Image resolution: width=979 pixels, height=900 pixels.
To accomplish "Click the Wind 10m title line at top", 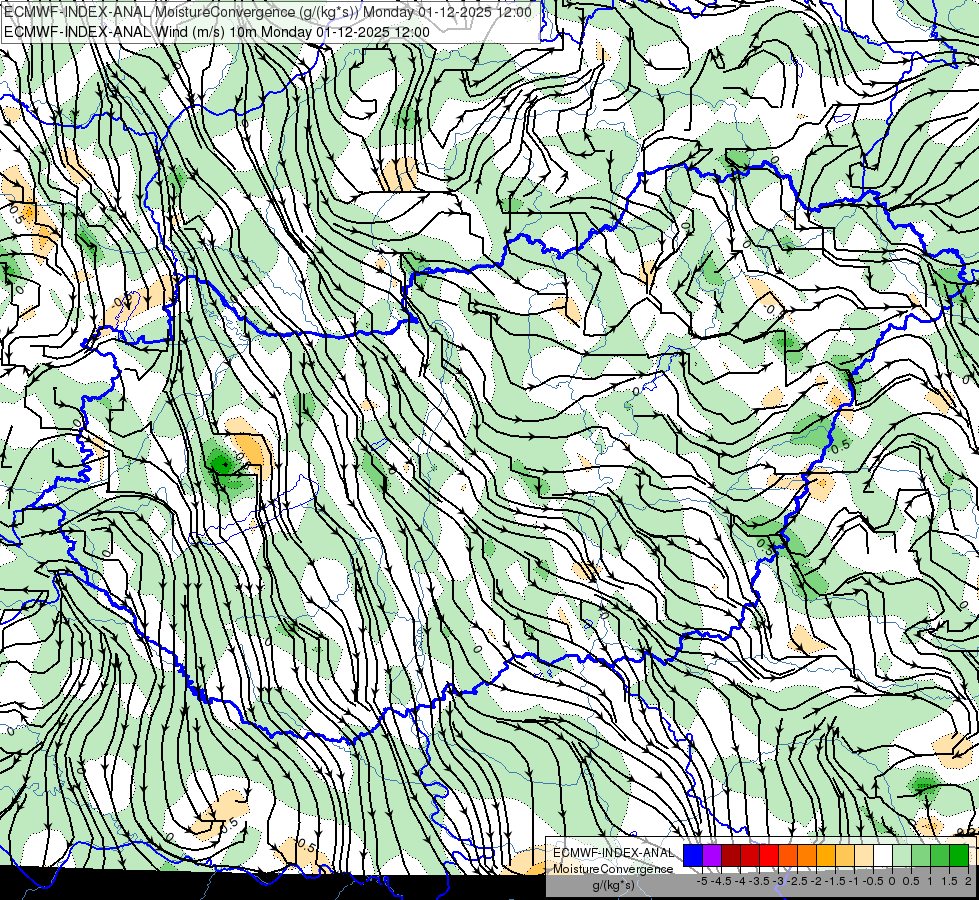I will click(x=217, y=32).
